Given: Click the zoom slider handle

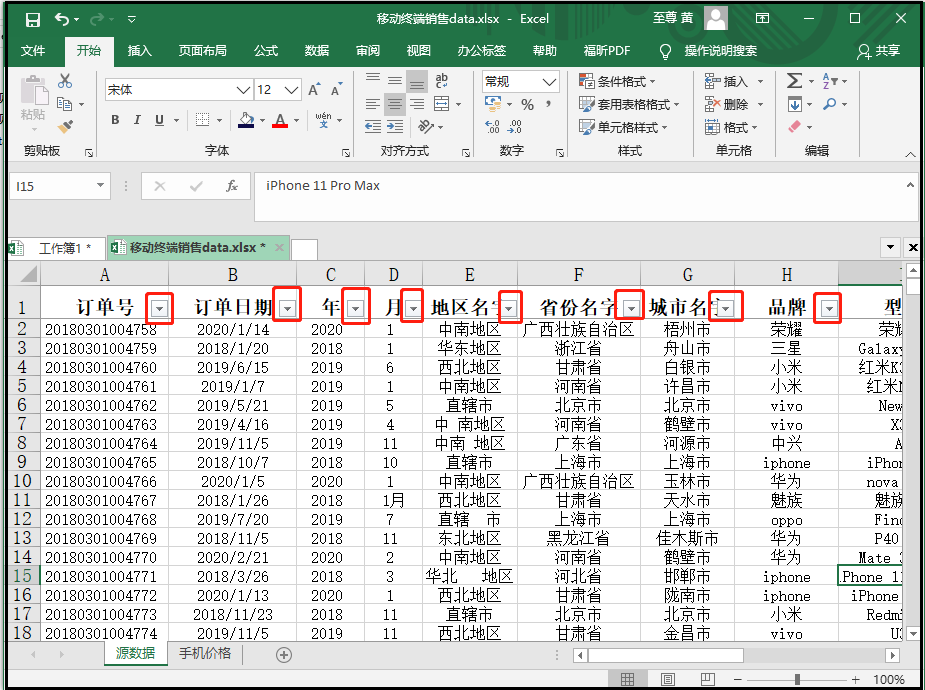Looking at the screenshot, I should (798, 679).
